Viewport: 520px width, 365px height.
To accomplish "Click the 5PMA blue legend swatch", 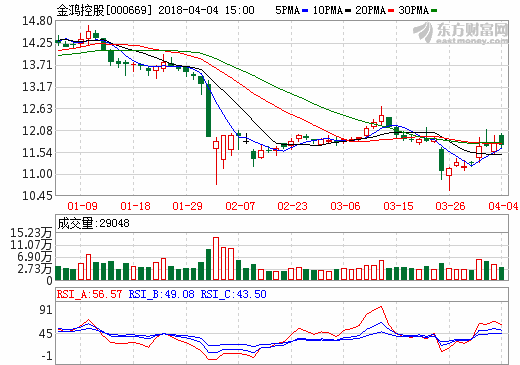I will (x=305, y=11).
